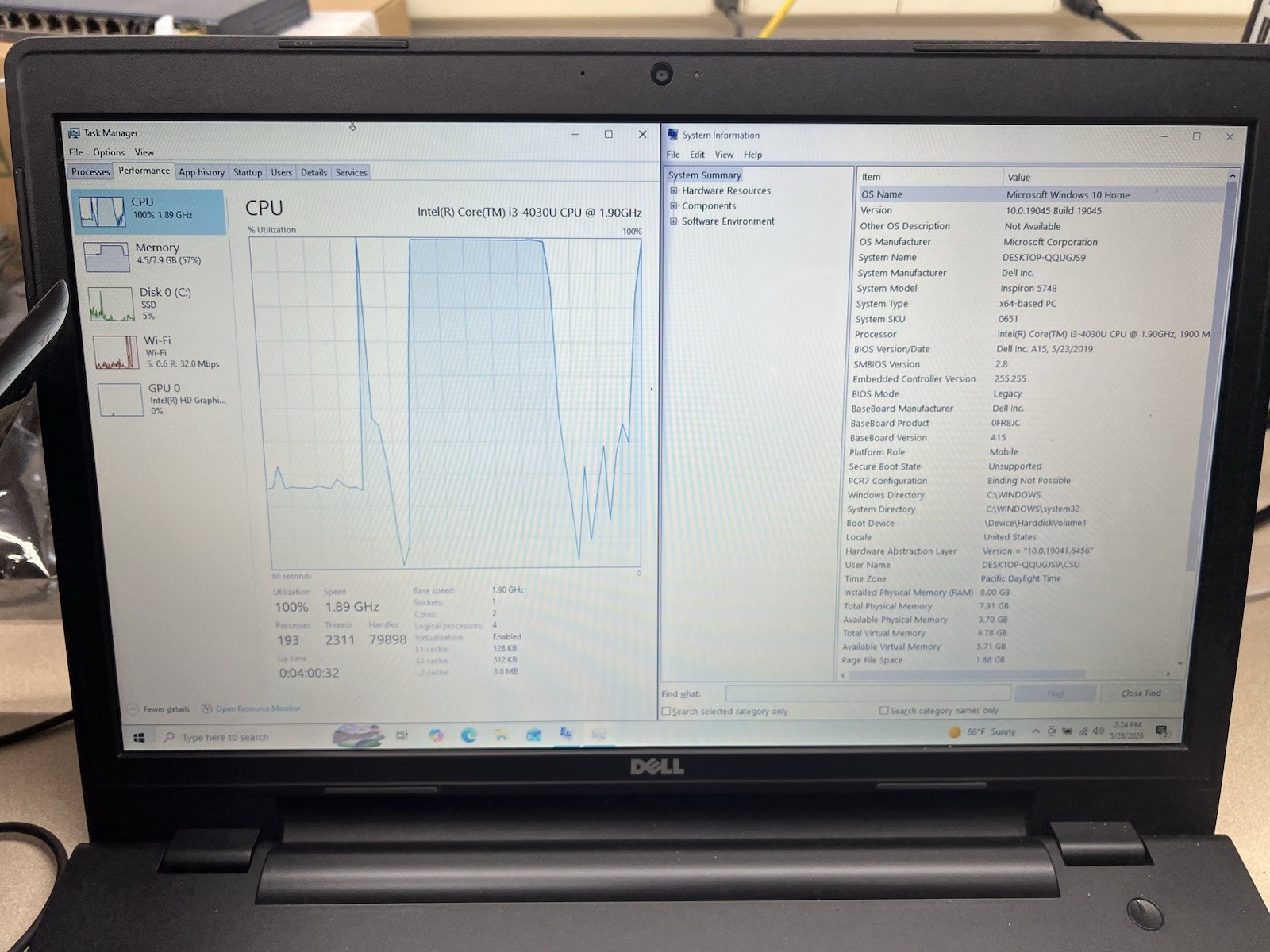Open Microsoft Edge from taskbar

pos(468,735)
